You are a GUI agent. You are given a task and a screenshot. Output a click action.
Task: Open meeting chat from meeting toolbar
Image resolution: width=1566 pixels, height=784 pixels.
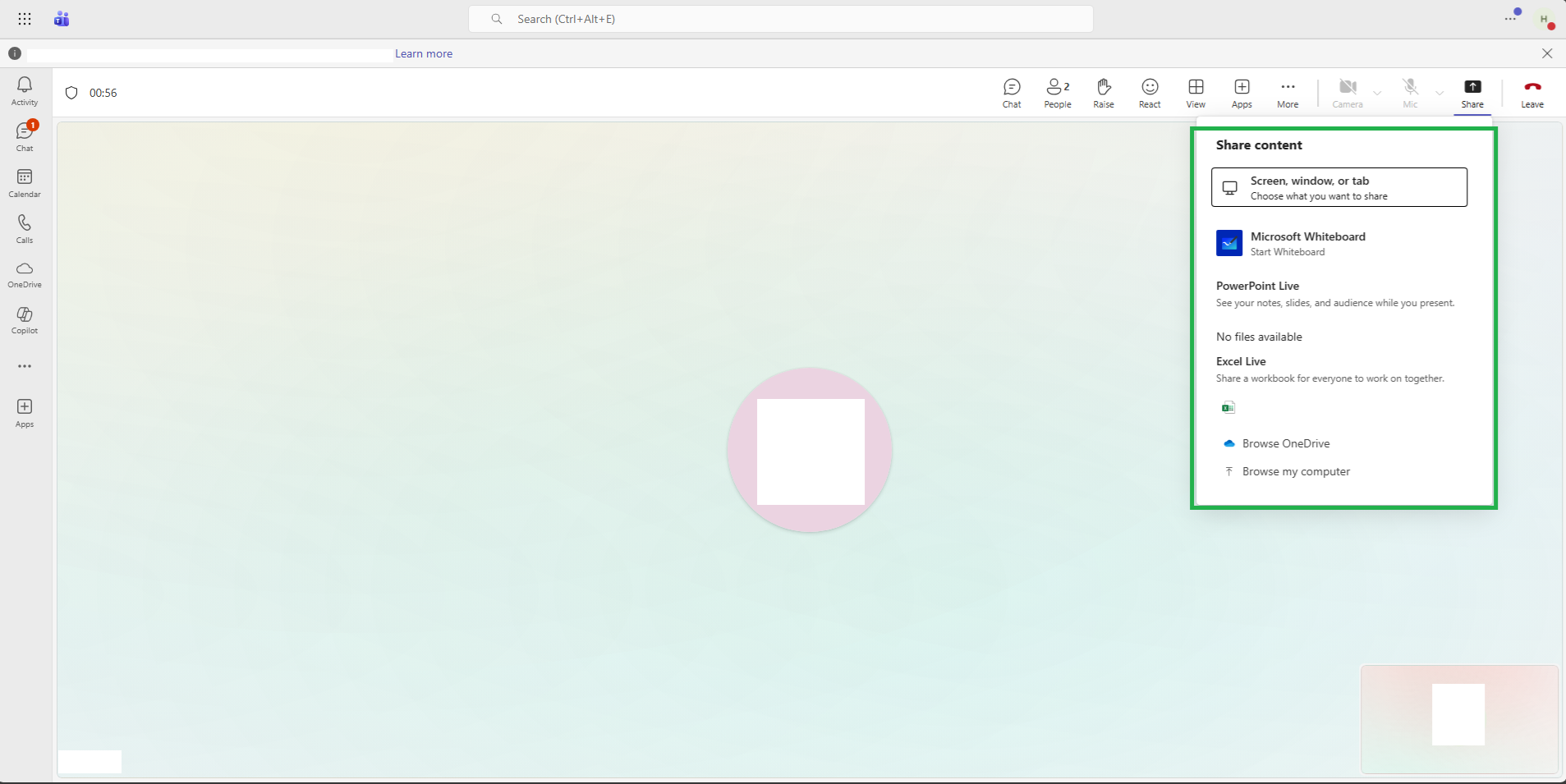coord(1012,93)
